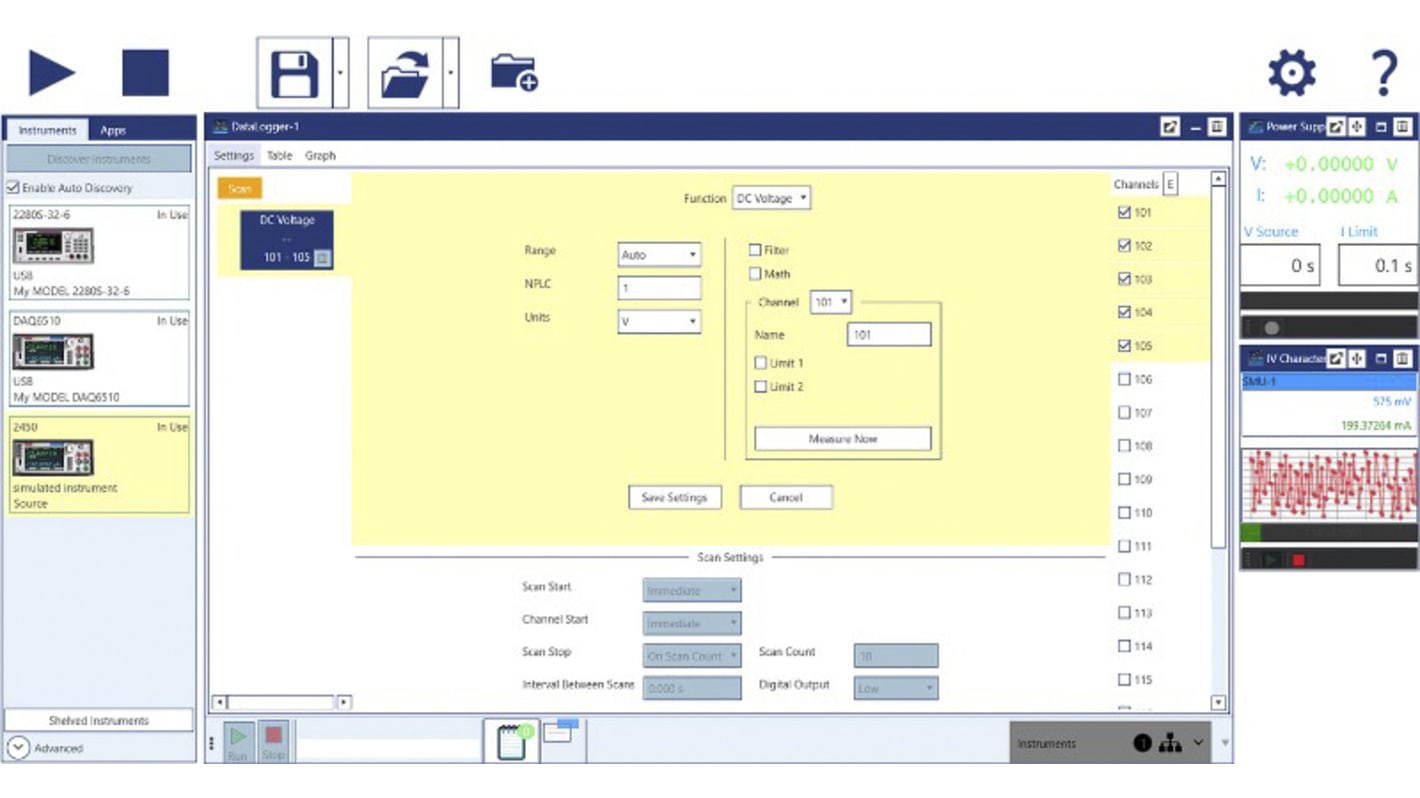Screen dimensions: 1420x798
Task: Click the move icon on Power Supply panel
Action: tap(1357, 127)
